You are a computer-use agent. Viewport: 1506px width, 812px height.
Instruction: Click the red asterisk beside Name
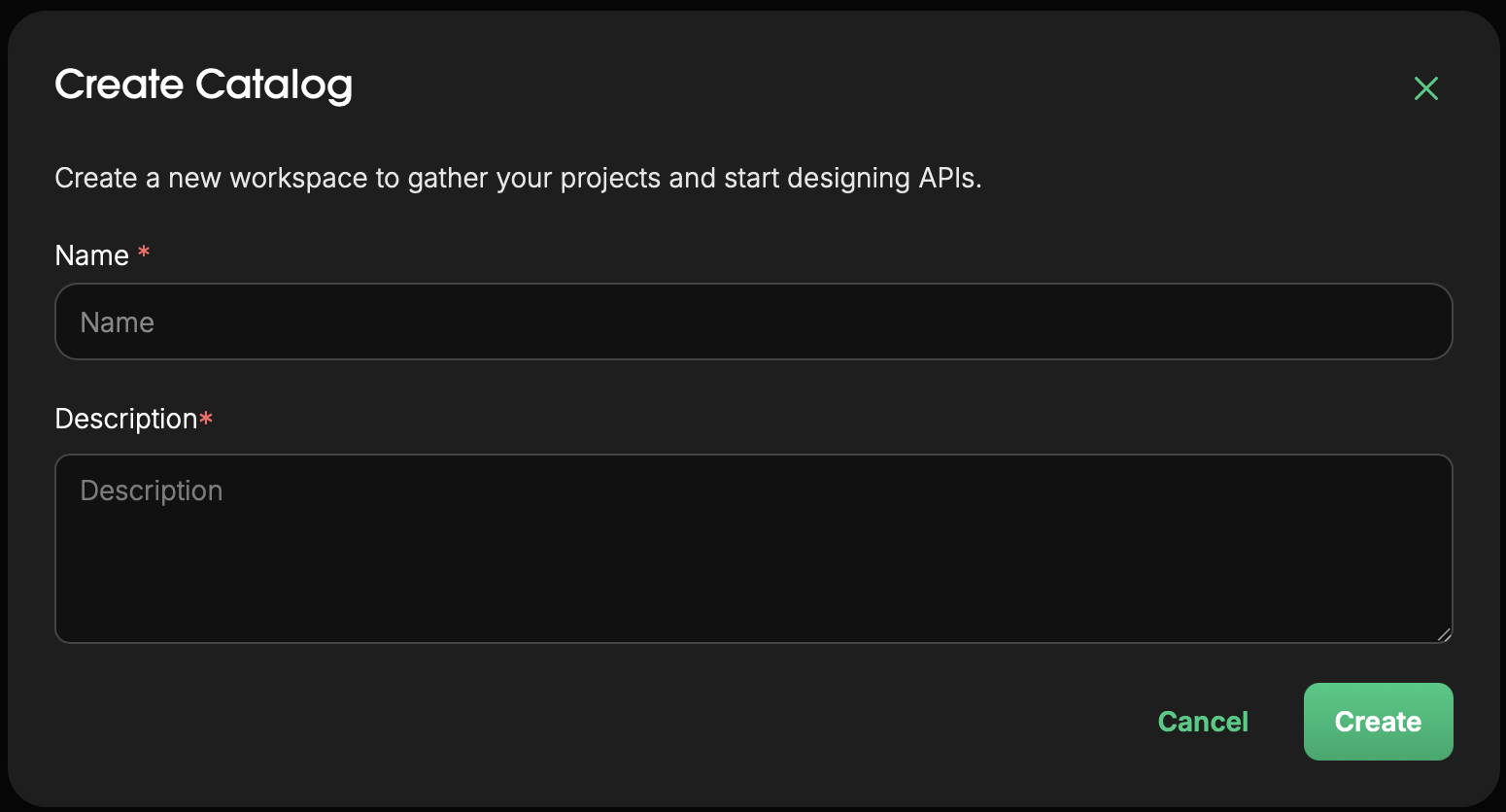coord(144,253)
